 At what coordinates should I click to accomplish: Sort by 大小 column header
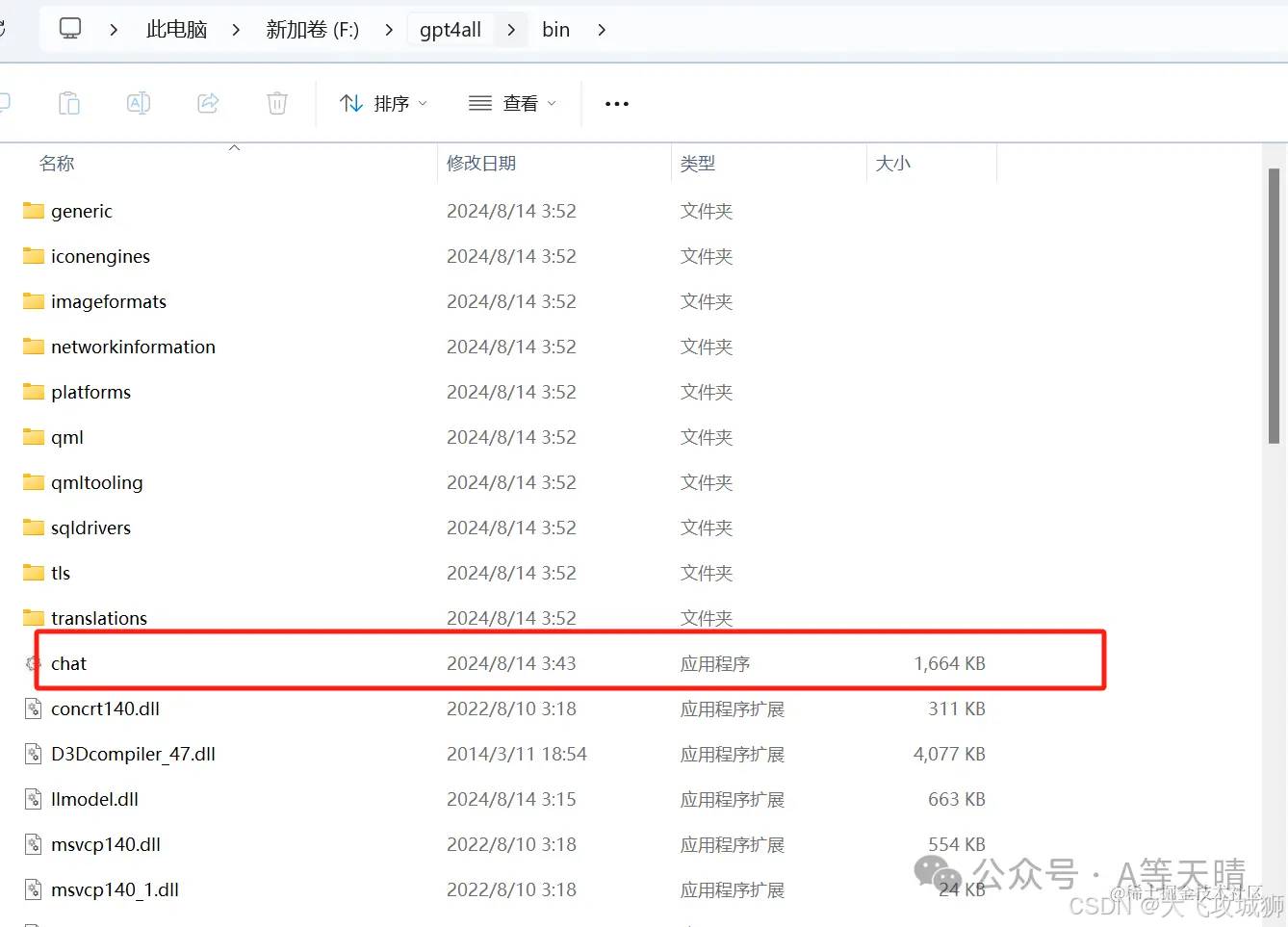pyautogui.click(x=893, y=164)
